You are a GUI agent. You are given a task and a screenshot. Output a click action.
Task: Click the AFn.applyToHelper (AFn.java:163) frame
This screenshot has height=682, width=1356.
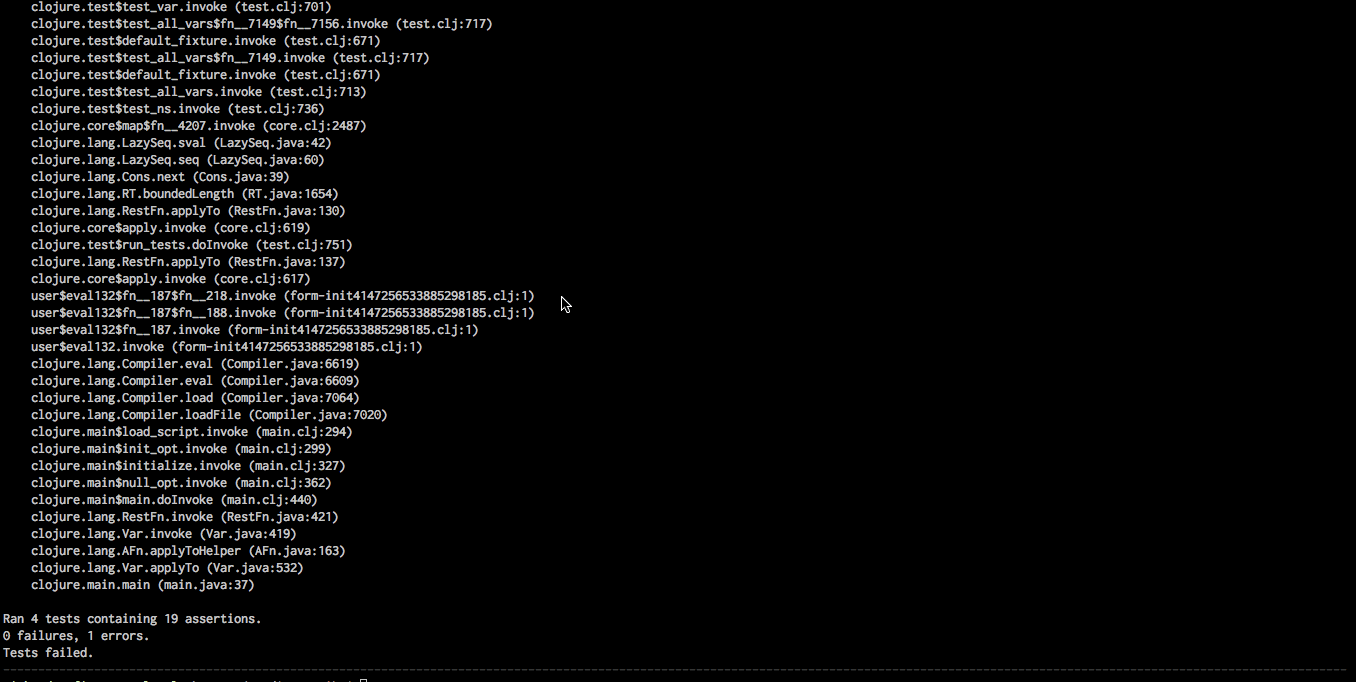[x=188, y=551]
